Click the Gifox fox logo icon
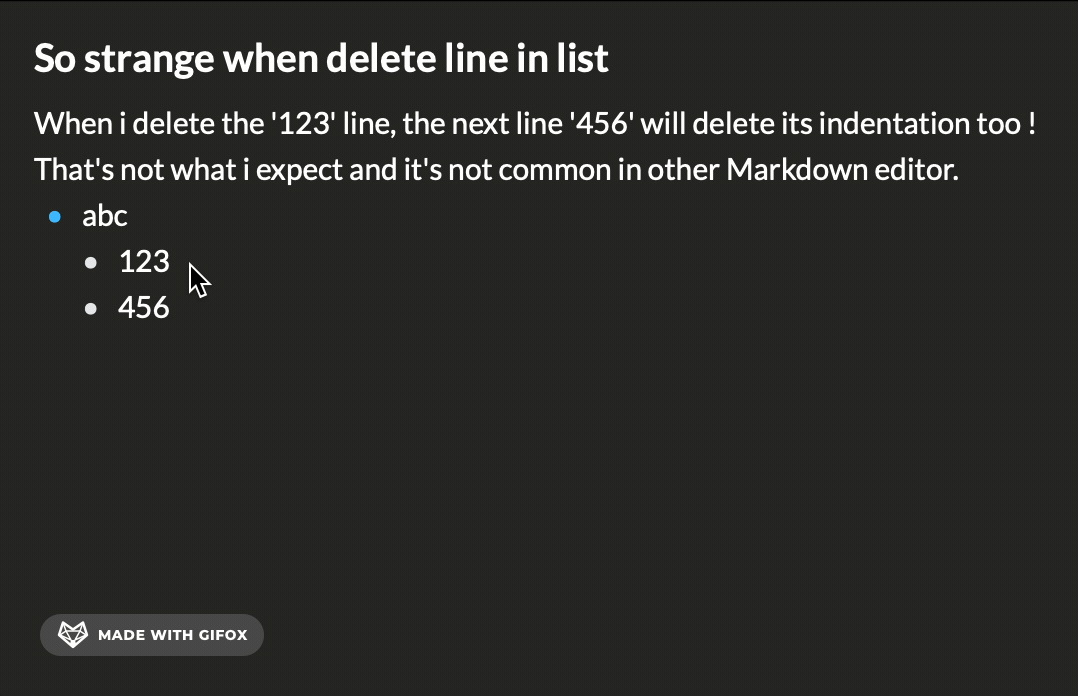1078x696 pixels. pyautogui.click(x=72, y=635)
